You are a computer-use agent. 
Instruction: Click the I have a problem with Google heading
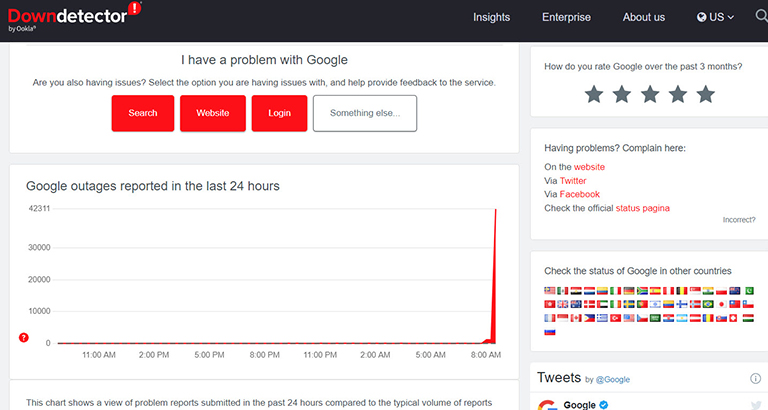[x=264, y=60]
